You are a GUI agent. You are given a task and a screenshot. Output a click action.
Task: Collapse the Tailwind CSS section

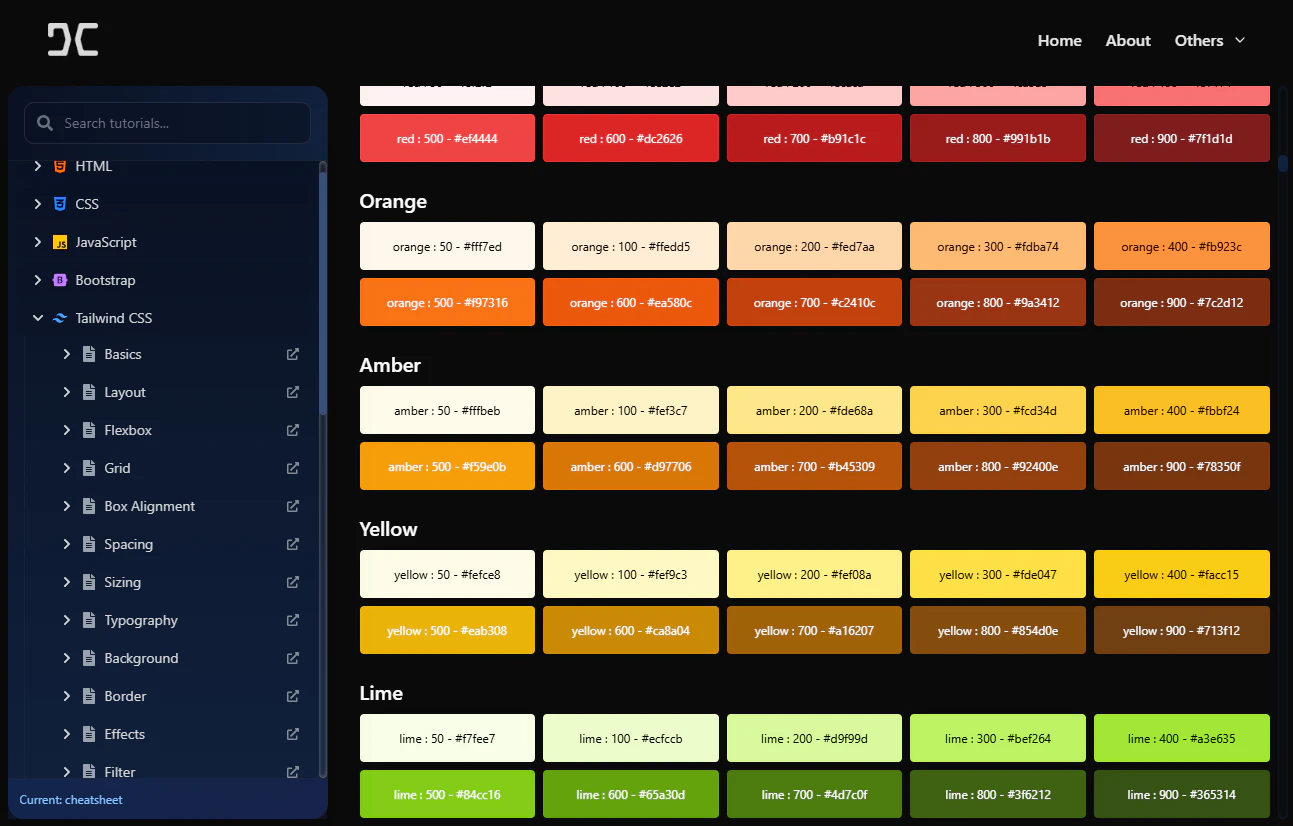tap(38, 318)
